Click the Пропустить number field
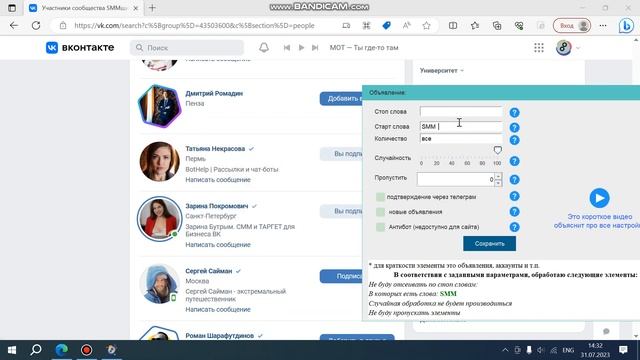 [455, 179]
